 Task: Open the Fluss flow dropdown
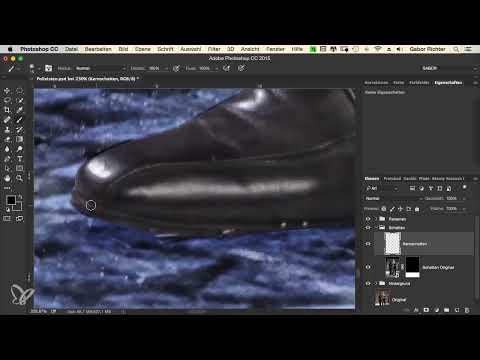point(217,68)
